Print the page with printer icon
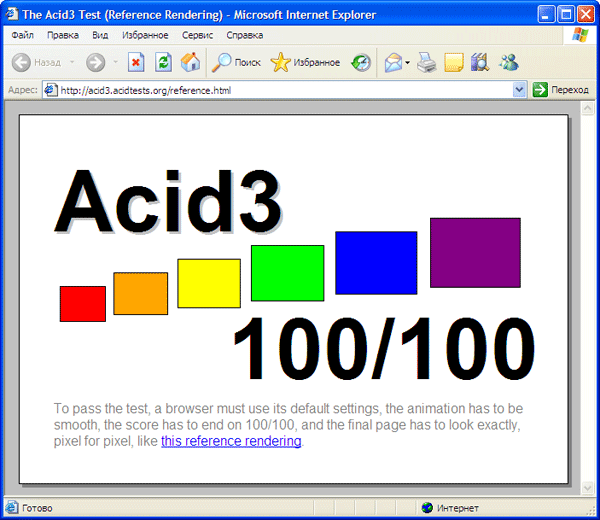The height and width of the screenshot is (520, 600). 426,62
